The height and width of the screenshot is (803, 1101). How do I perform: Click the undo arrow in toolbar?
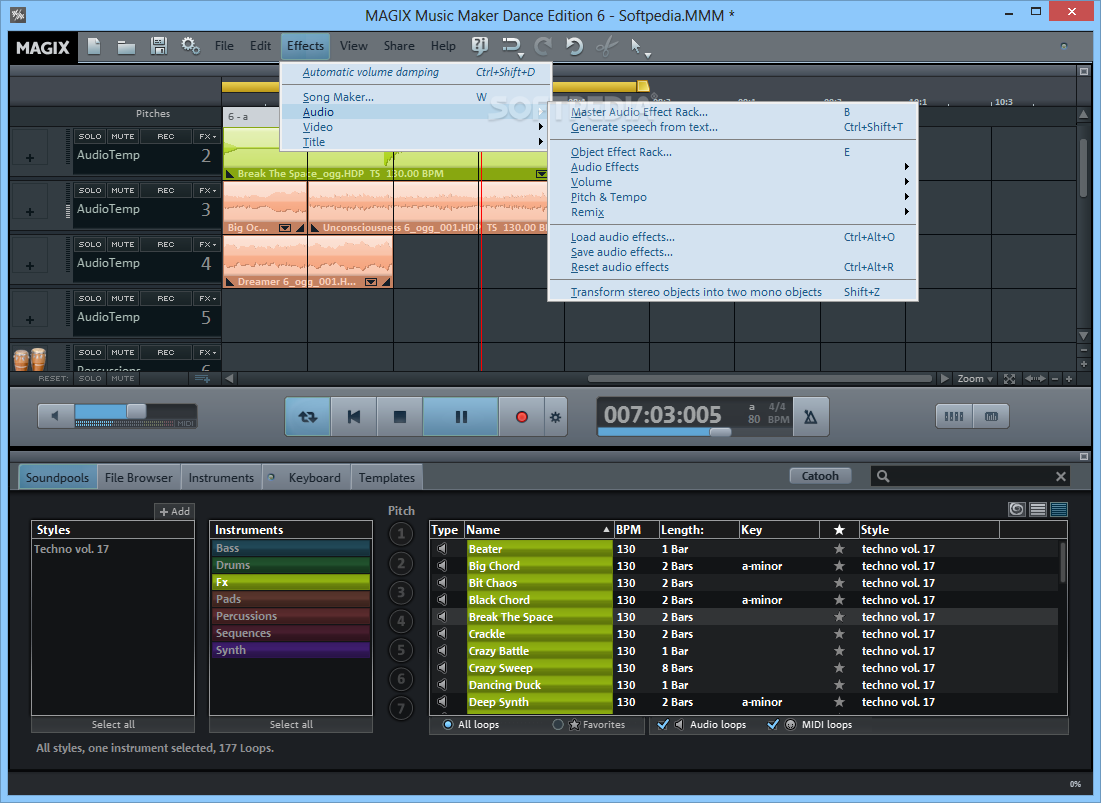tap(574, 46)
